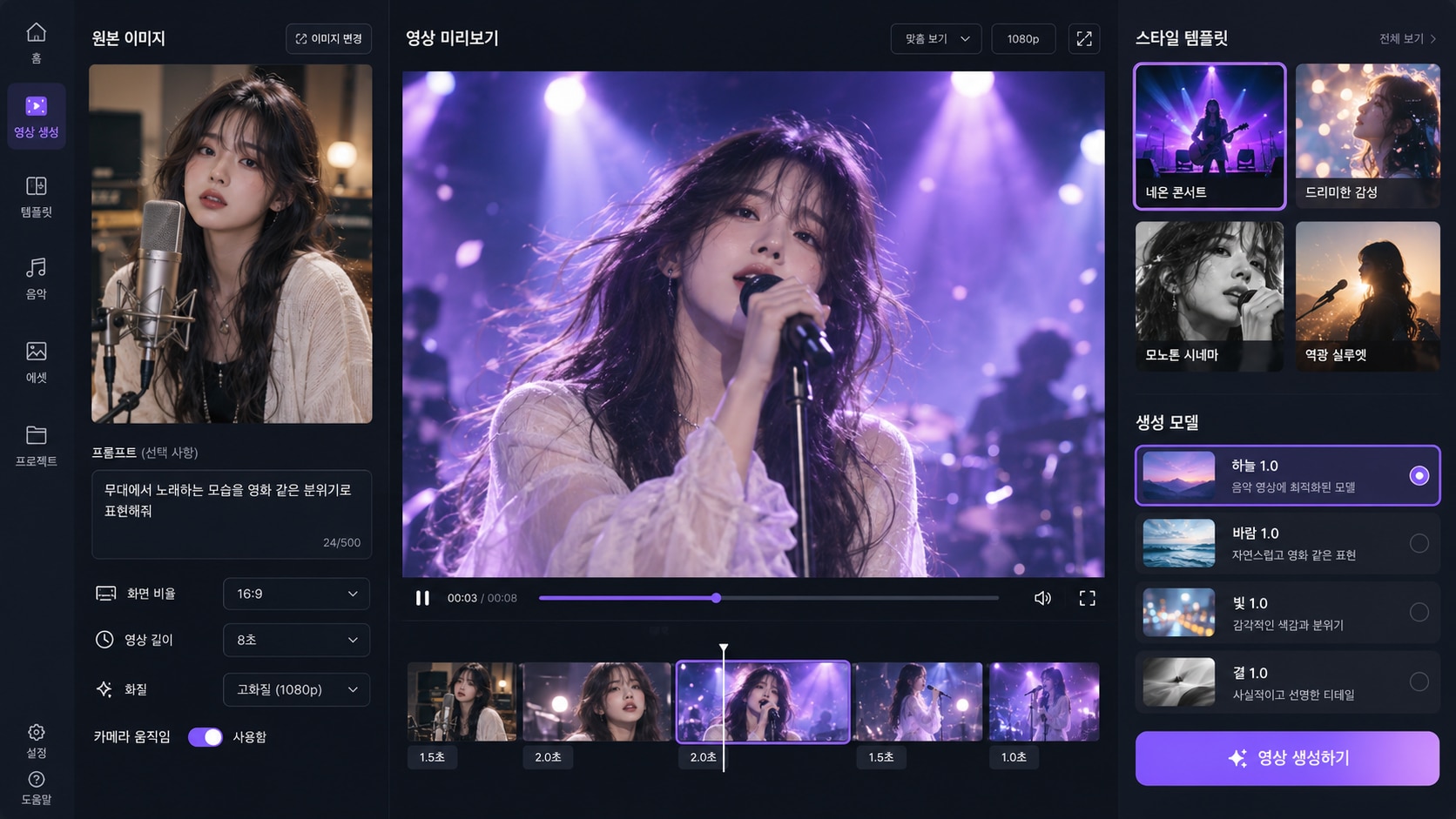
Task: Select the 빛 1.0 model radio button
Action: (1419, 612)
